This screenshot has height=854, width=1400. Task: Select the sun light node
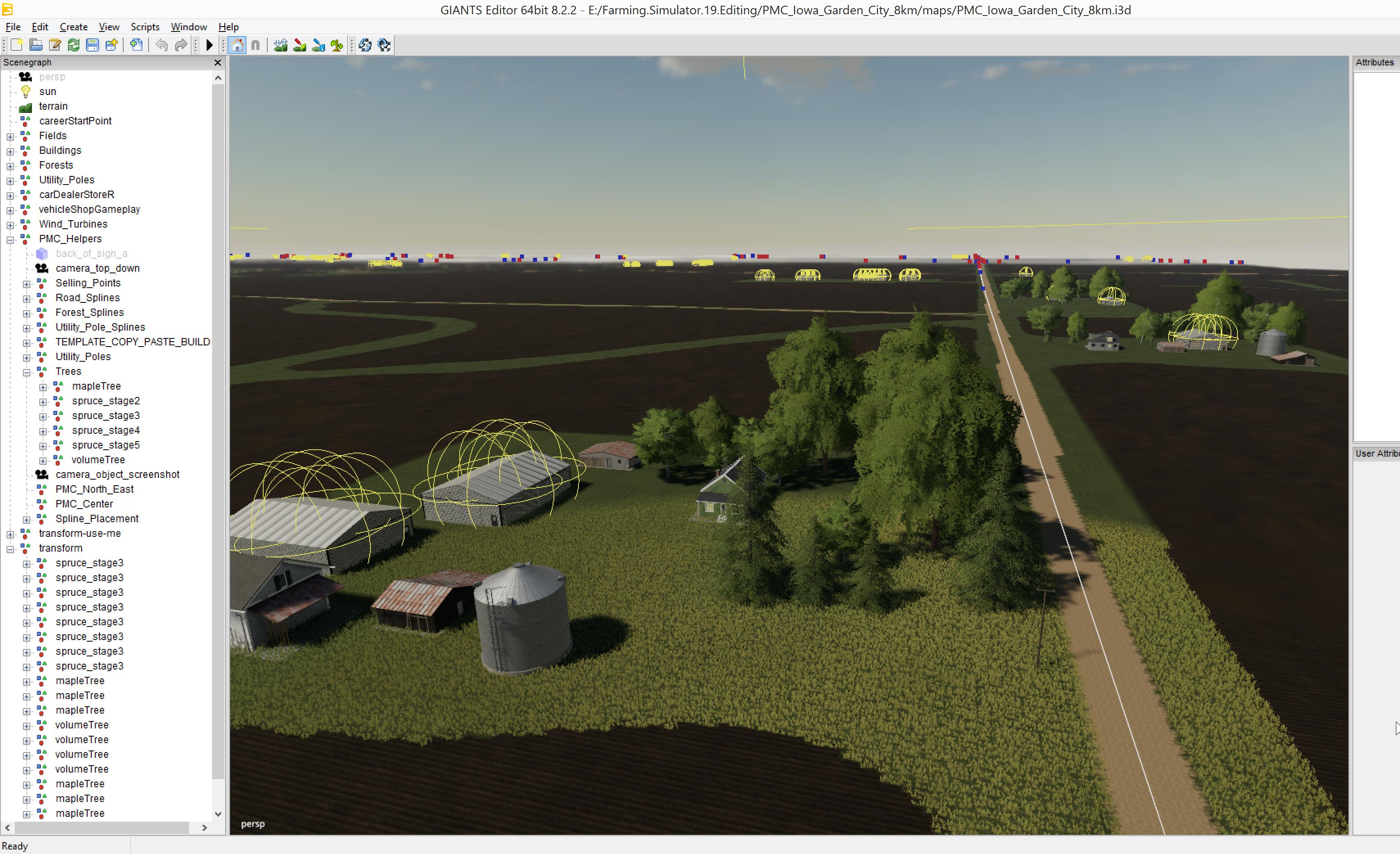point(48,91)
